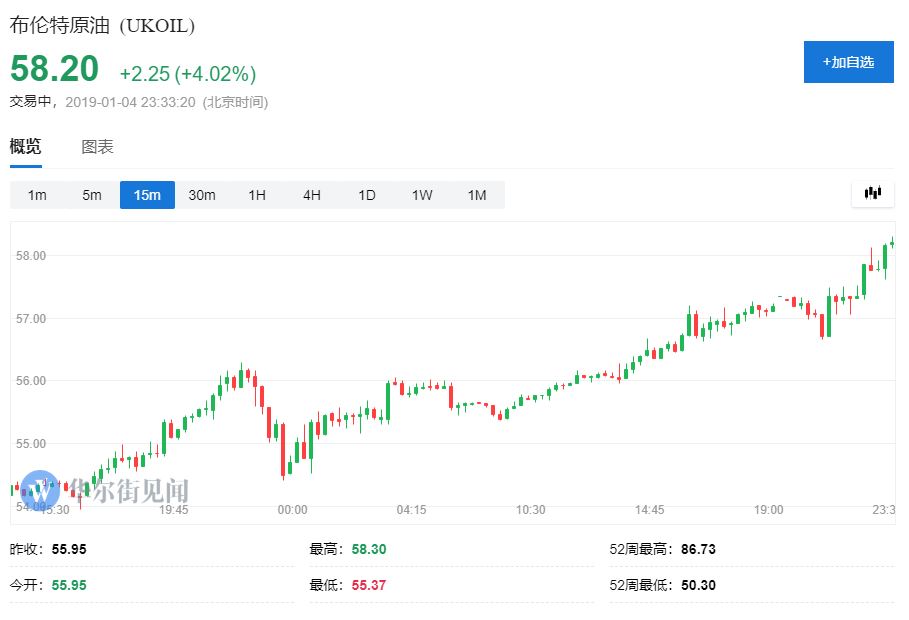Click the 14:45 time axis label
This screenshot has height=620, width=909.
pyautogui.click(x=649, y=510)
